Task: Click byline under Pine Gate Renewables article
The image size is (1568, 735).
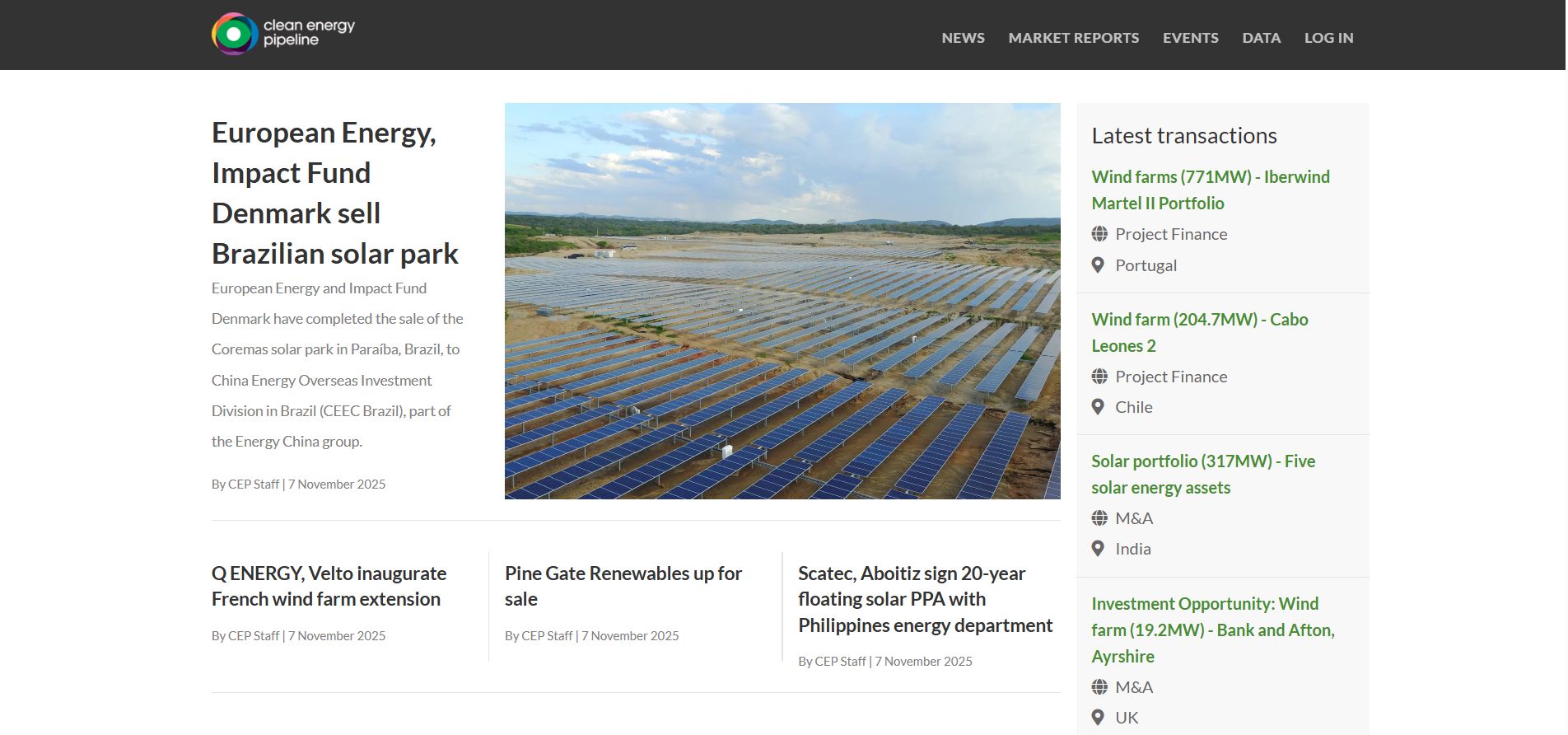Action: (x=591, y=636)
